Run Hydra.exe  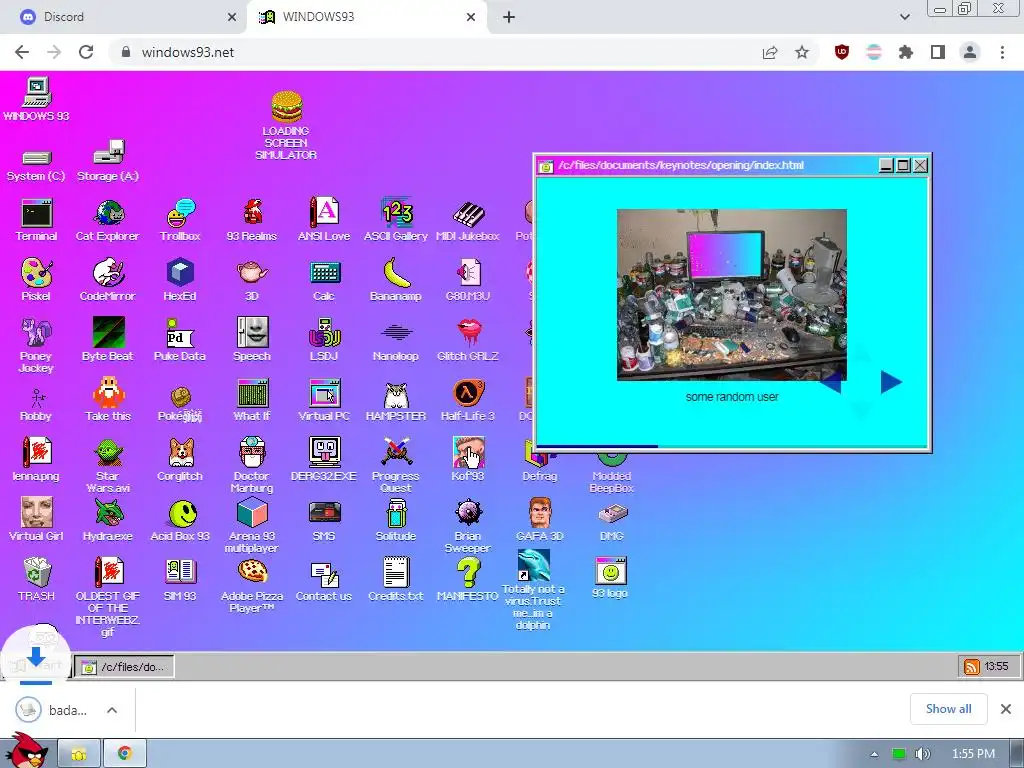(x=108, y=513)
